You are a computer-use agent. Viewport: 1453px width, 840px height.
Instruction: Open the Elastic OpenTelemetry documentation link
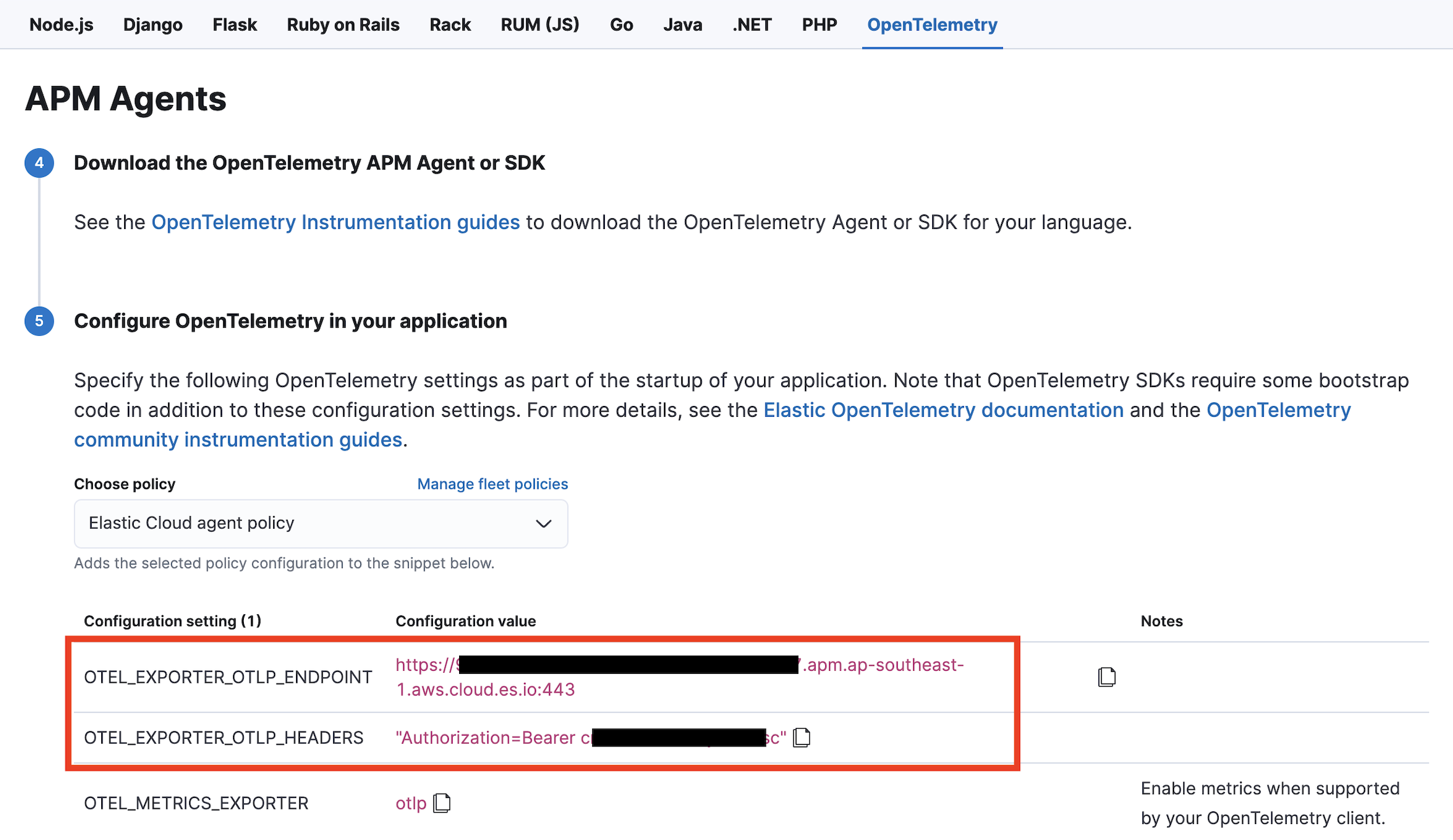pyautogui.click(x=944, y=410)
